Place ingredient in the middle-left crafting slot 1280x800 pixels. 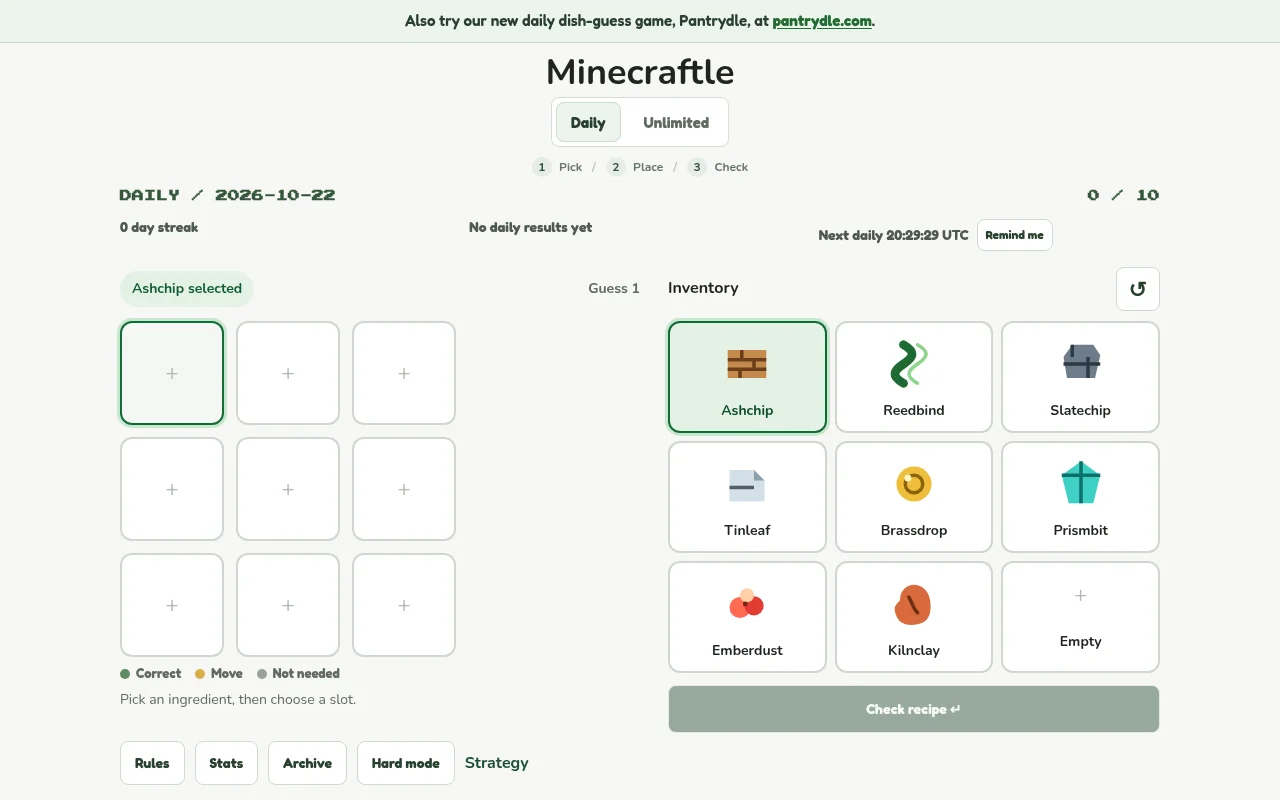tap(172, 489)
